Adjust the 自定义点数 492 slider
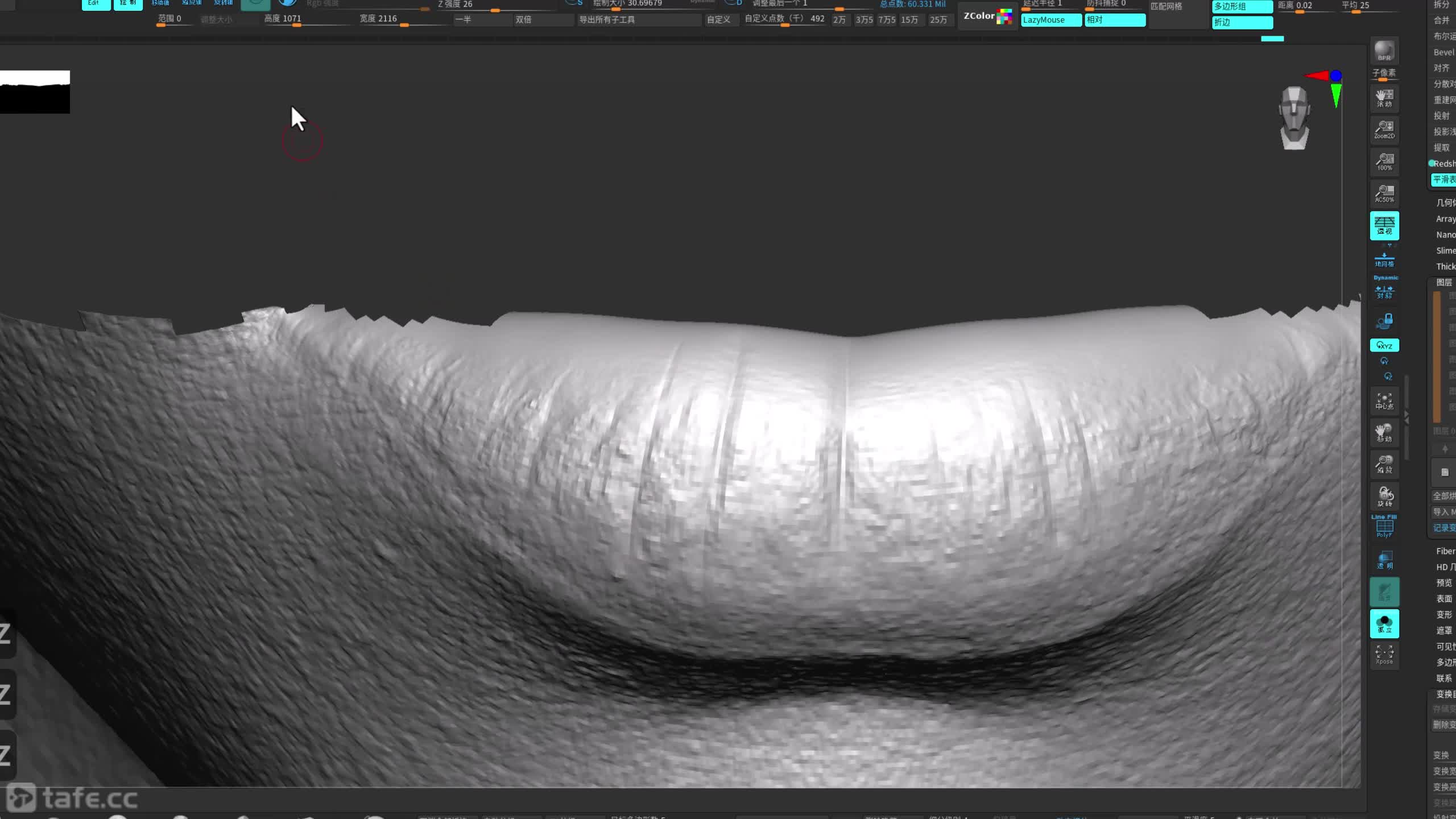This screenshot has width=1456, height=819. [x=785, y=19]
